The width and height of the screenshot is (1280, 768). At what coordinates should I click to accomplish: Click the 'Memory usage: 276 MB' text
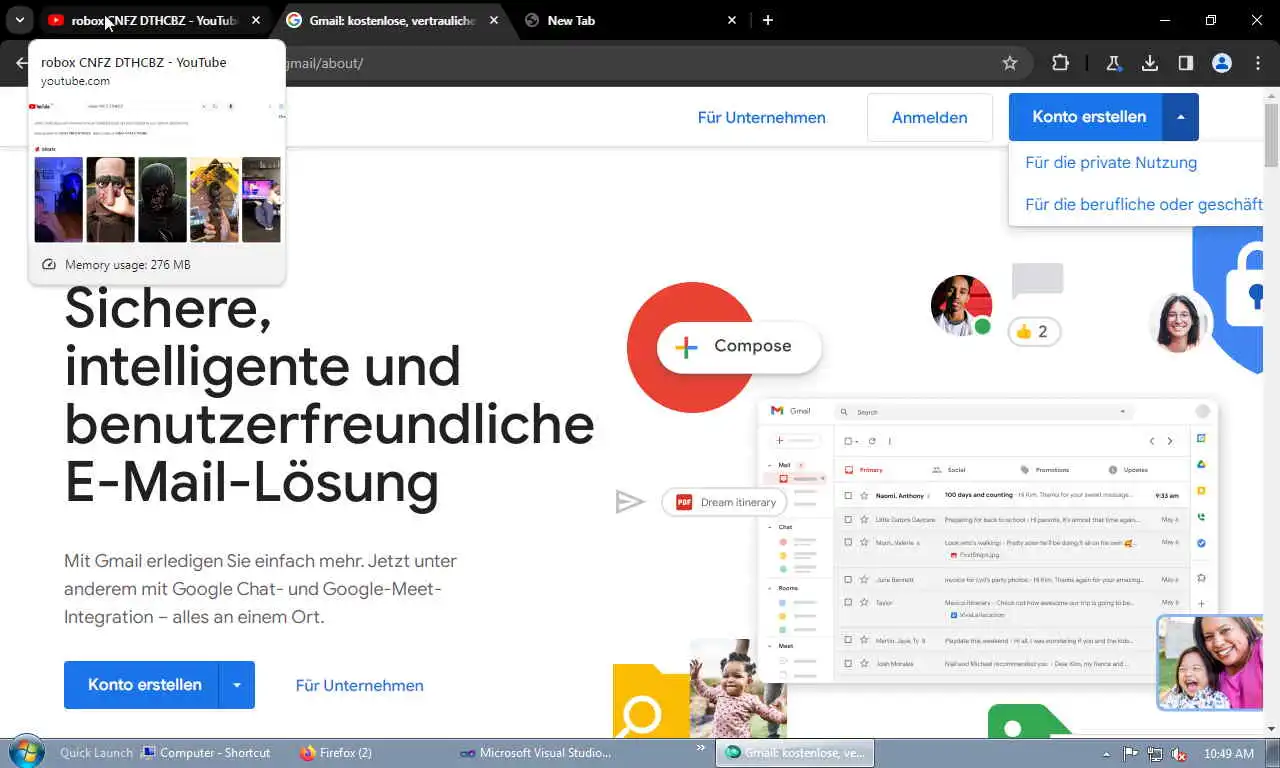point(127,265)
